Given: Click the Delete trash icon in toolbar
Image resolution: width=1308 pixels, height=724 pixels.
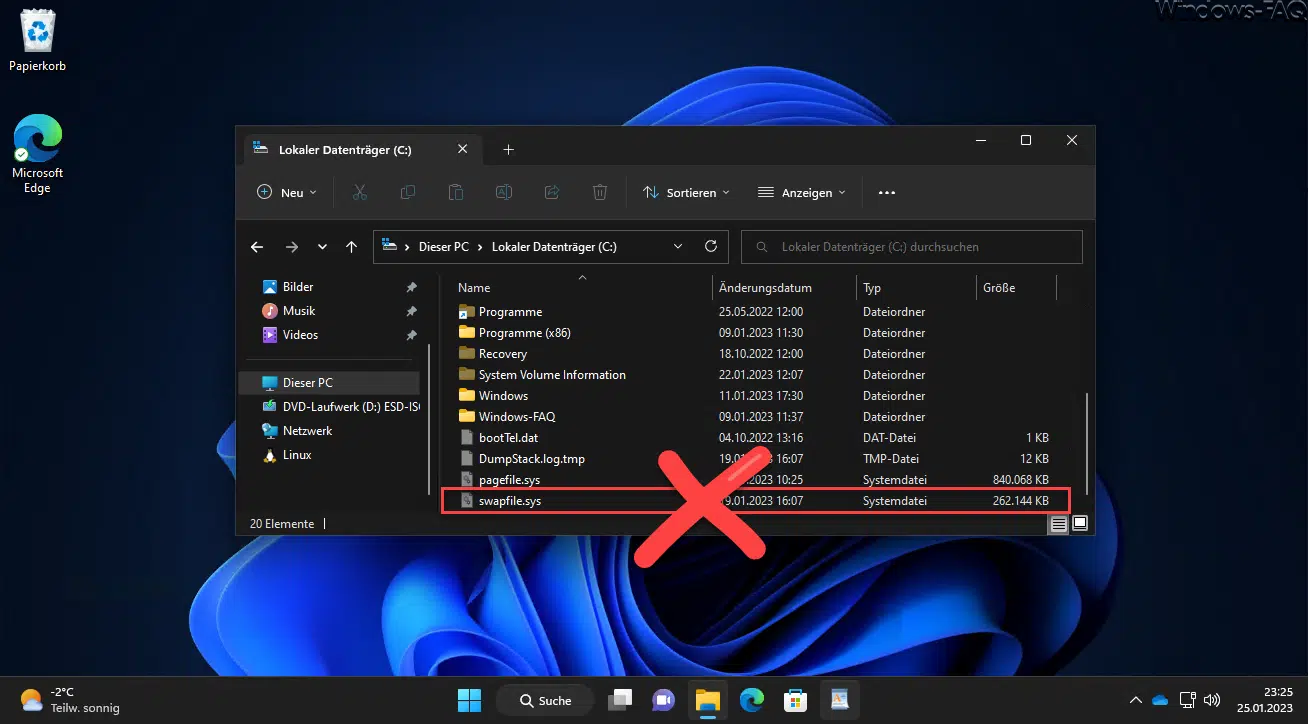Looking at the screenshot, I should pos(600,192).
